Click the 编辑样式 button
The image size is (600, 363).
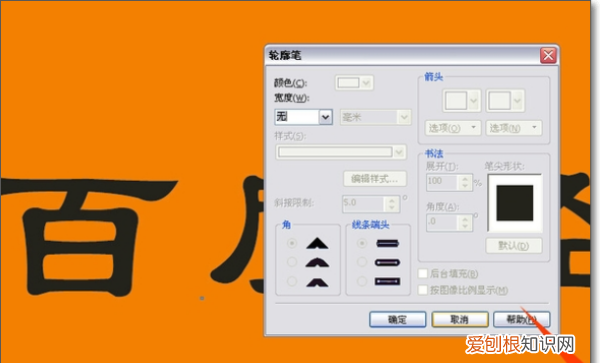tap(375, 179)
